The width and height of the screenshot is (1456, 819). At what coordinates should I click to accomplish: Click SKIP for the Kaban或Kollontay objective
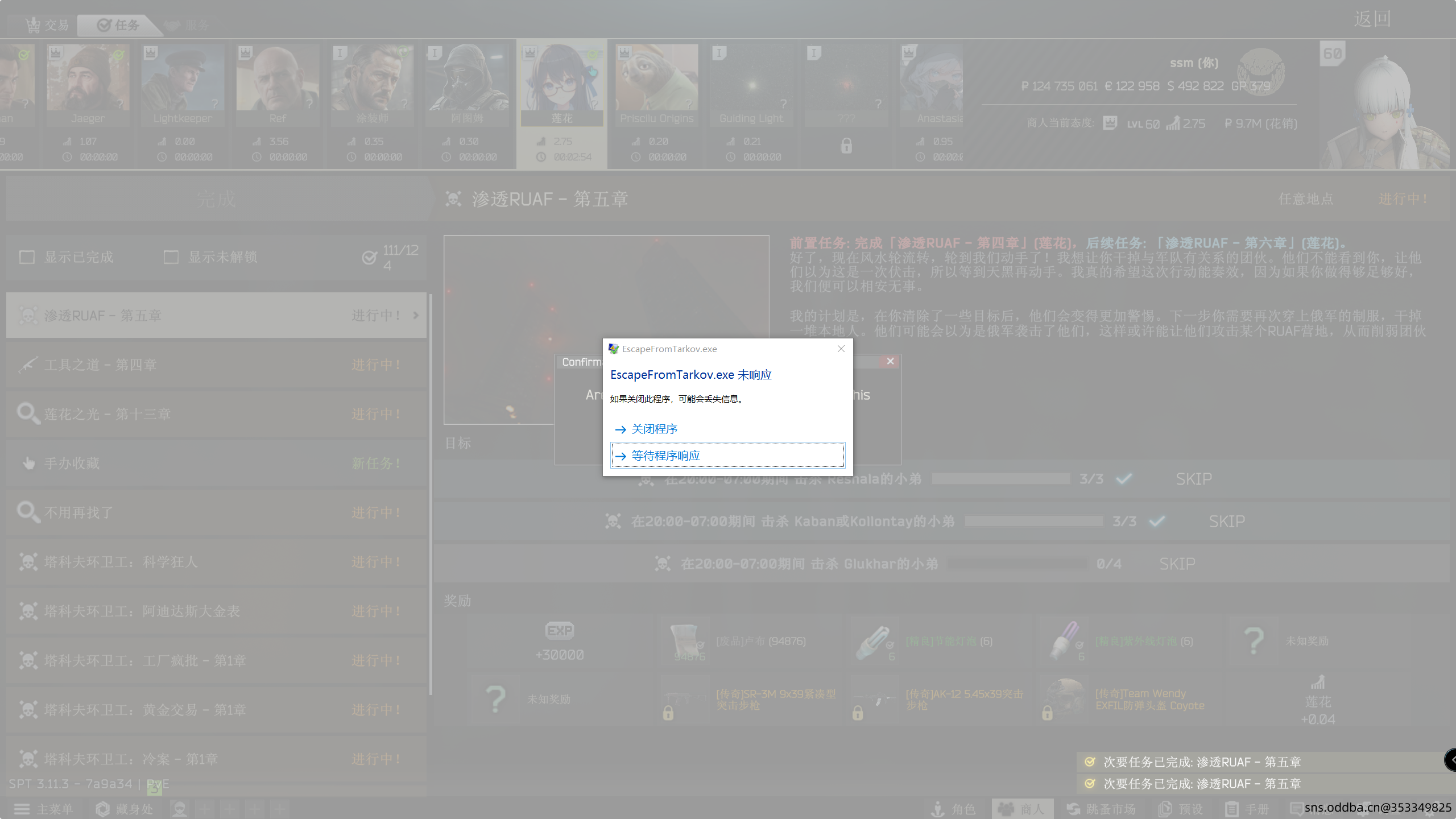[x=1227, y=522]
